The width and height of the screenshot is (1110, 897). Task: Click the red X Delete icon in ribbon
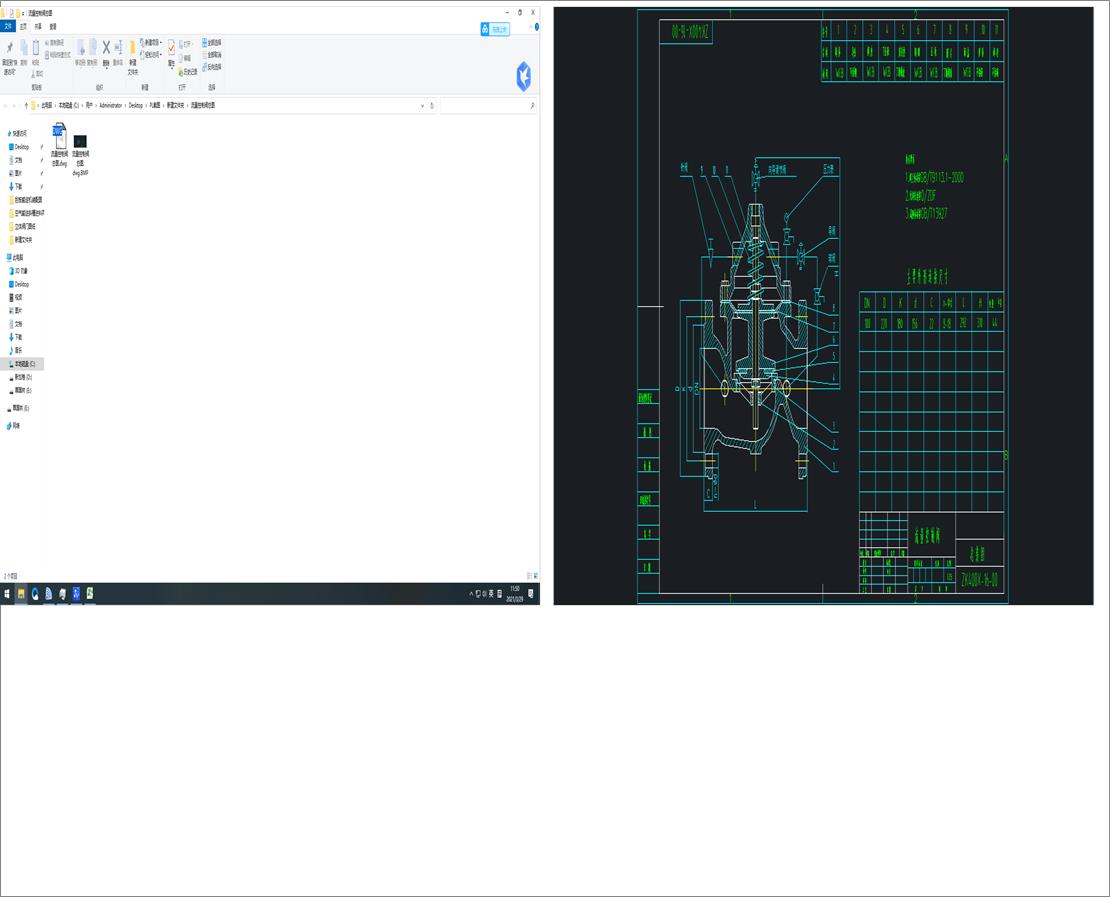point(106,48)
